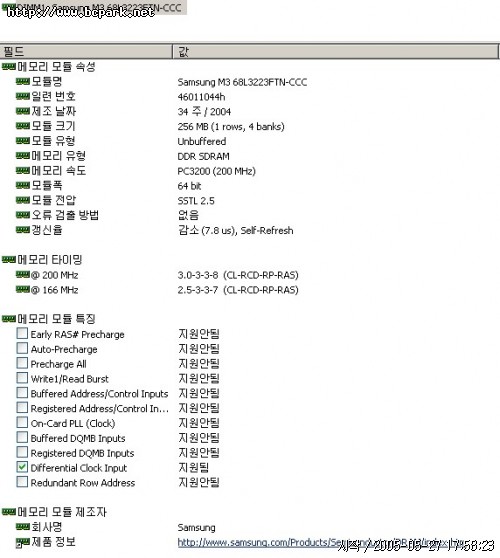Select the company name value Samsung
The image size is (500, 558).
click(196, 527)
